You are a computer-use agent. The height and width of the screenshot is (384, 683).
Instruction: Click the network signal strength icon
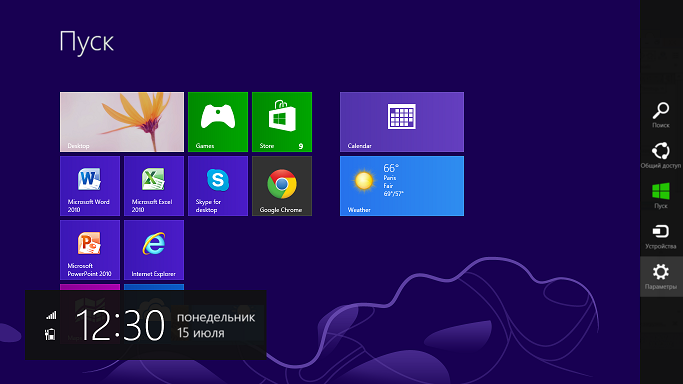coord(51,315)
